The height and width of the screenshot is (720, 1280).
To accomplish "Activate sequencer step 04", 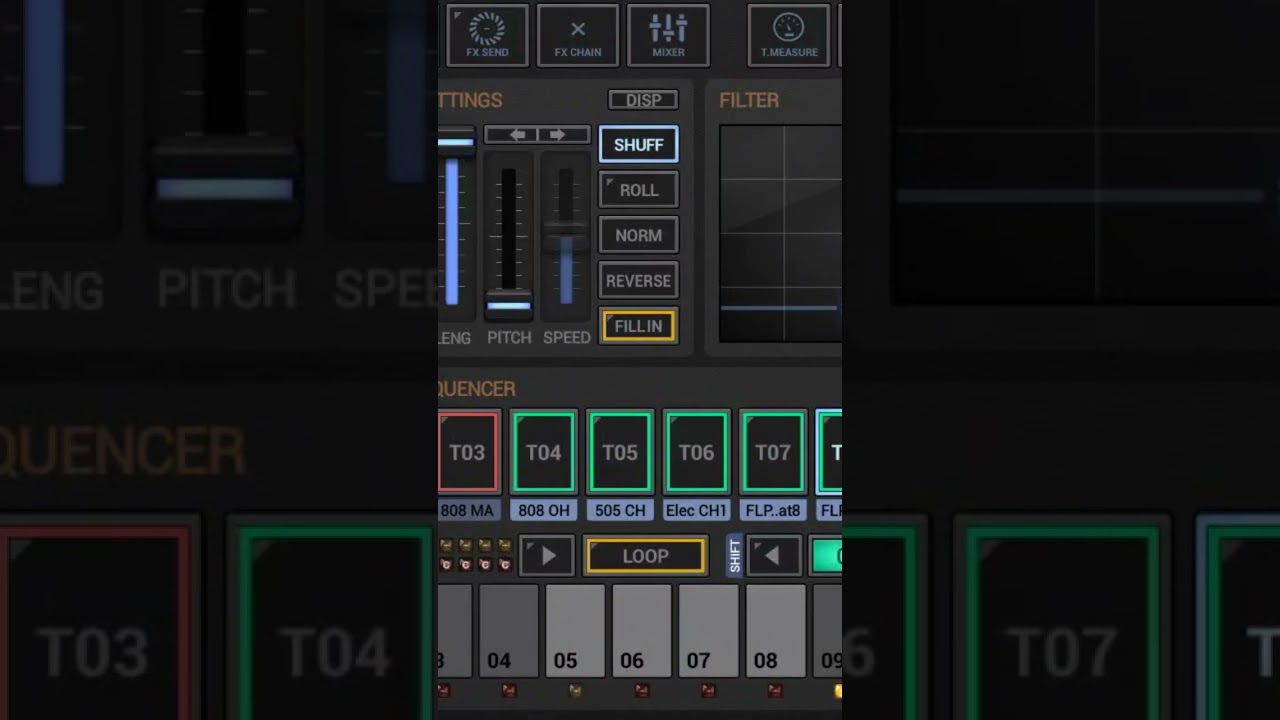I will tap(509, 631).
